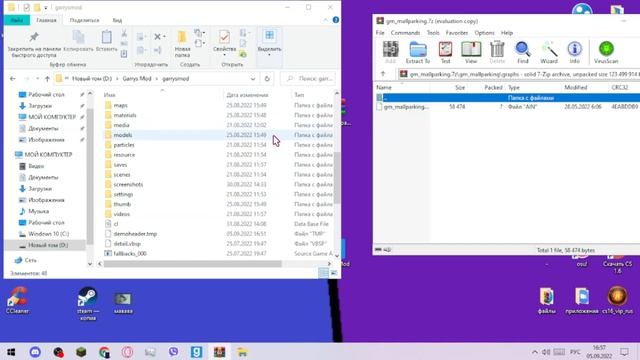Expand recent locations arrow in Explorer
The height and width of the screenshot is (360, 640).
pyautogui.click(x=37, y=78)
